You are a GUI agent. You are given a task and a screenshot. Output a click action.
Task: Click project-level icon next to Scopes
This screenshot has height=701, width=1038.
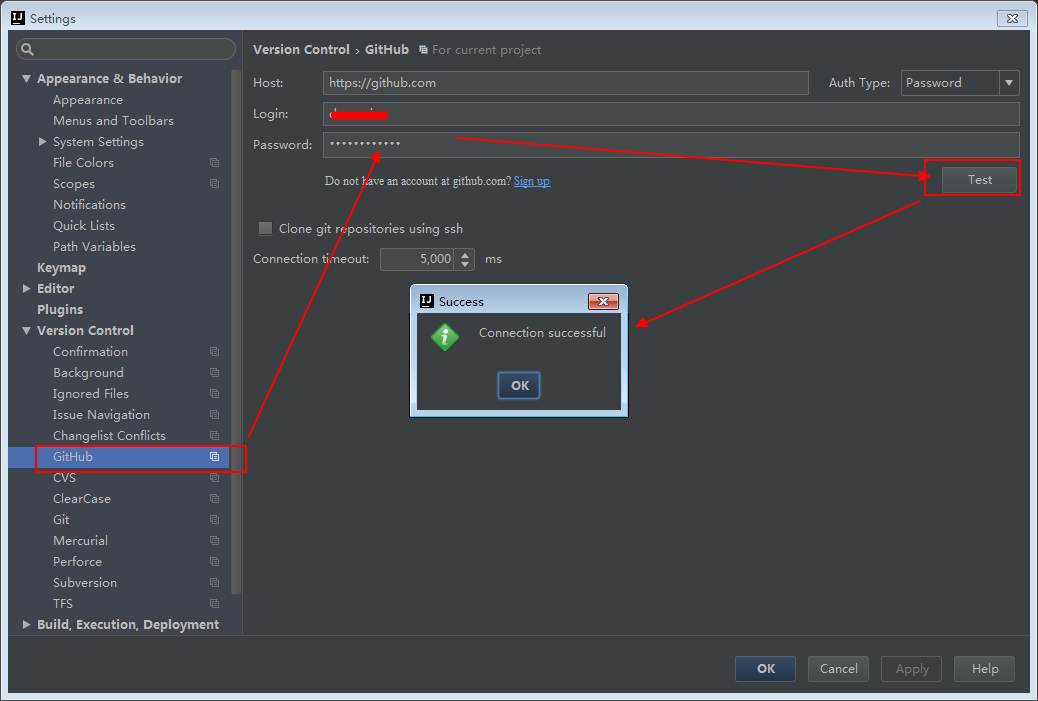tap(214, 183)
